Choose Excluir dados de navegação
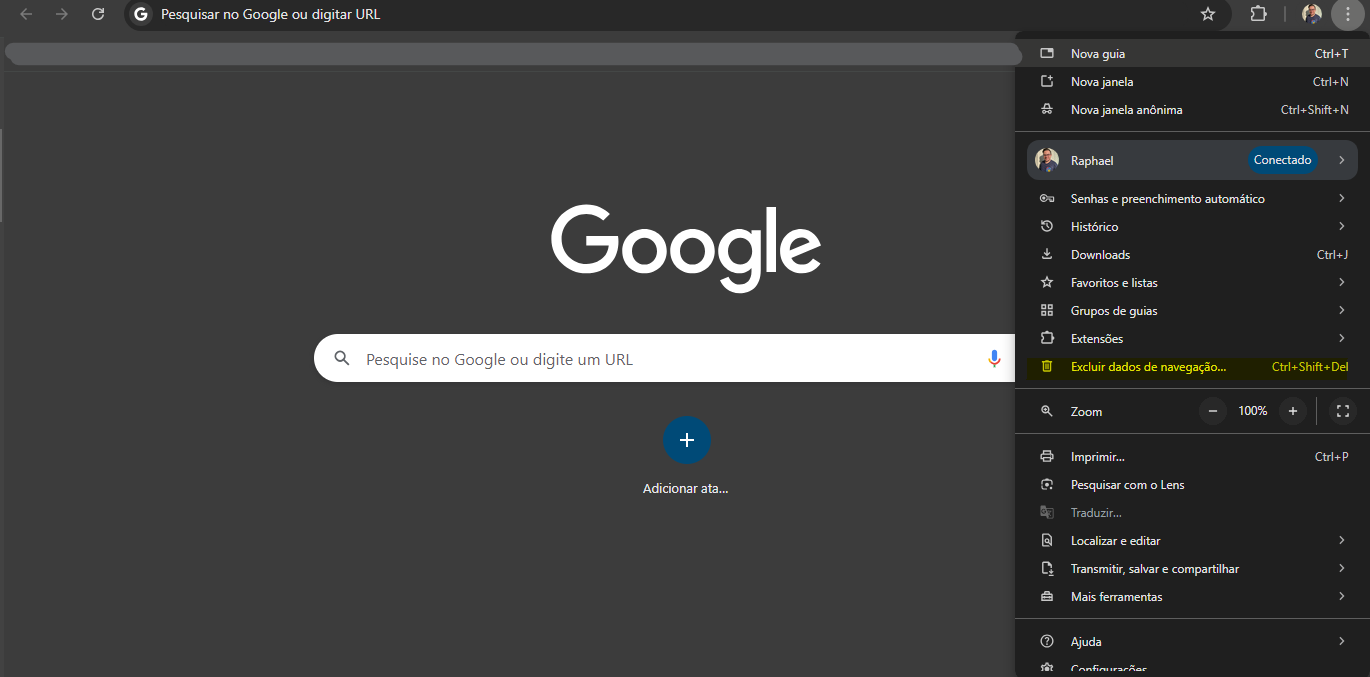Screen dimensions: 1370x677 coord(1148,367)
